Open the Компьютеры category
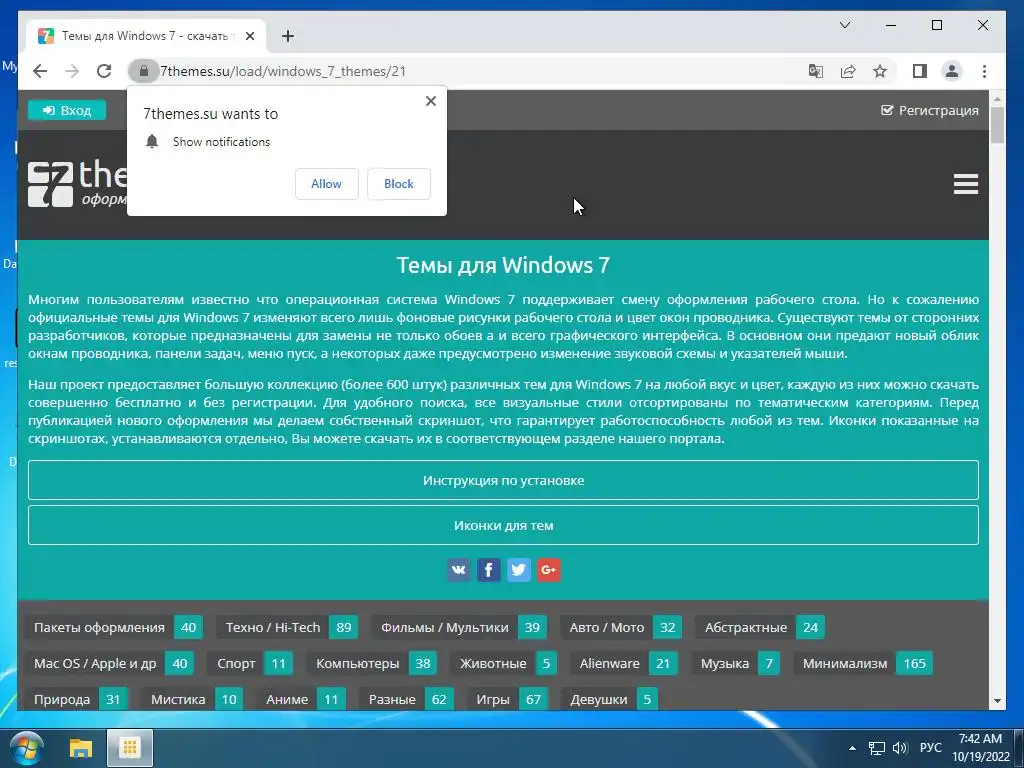This screenshot has width=1024, height=768. pos(372,663)
